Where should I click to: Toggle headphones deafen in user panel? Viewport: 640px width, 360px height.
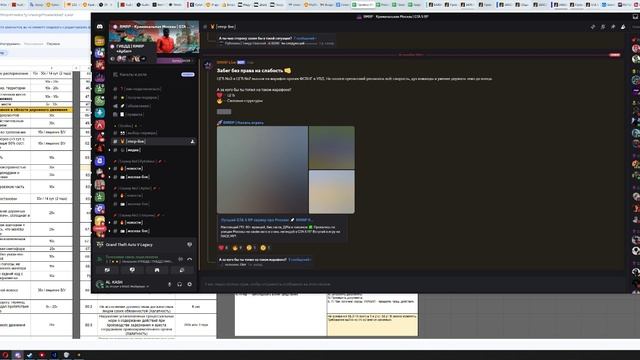pos(180,284)
